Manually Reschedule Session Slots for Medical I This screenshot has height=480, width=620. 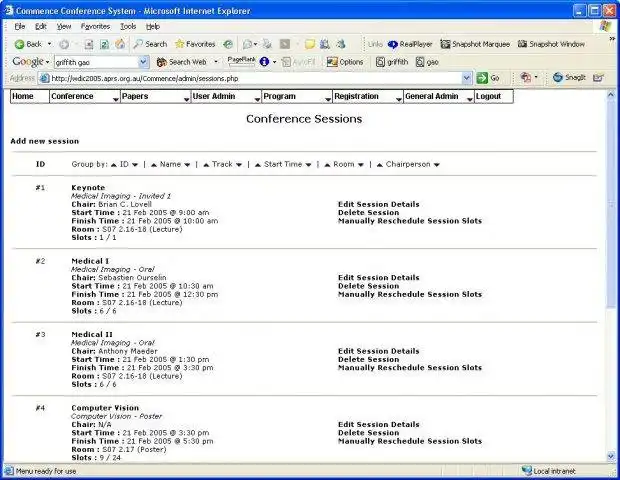410,294
